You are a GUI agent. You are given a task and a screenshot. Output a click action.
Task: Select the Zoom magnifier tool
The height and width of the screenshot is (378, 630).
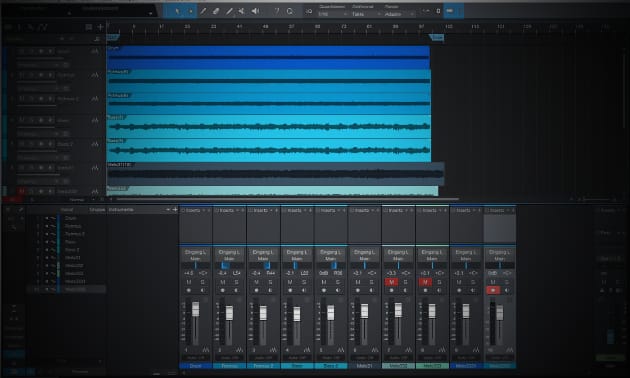pos(290,11)
